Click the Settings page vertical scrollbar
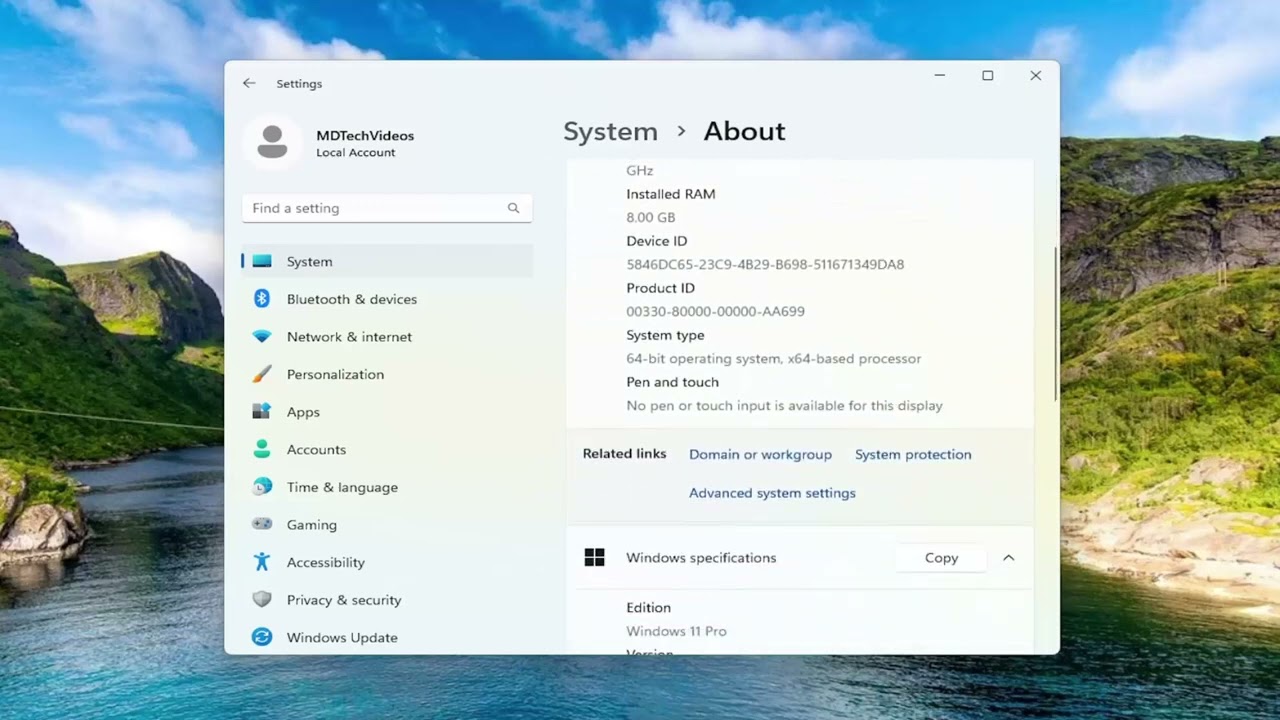The width and height of the screenshot is (1280, 720). [1055, 325]
